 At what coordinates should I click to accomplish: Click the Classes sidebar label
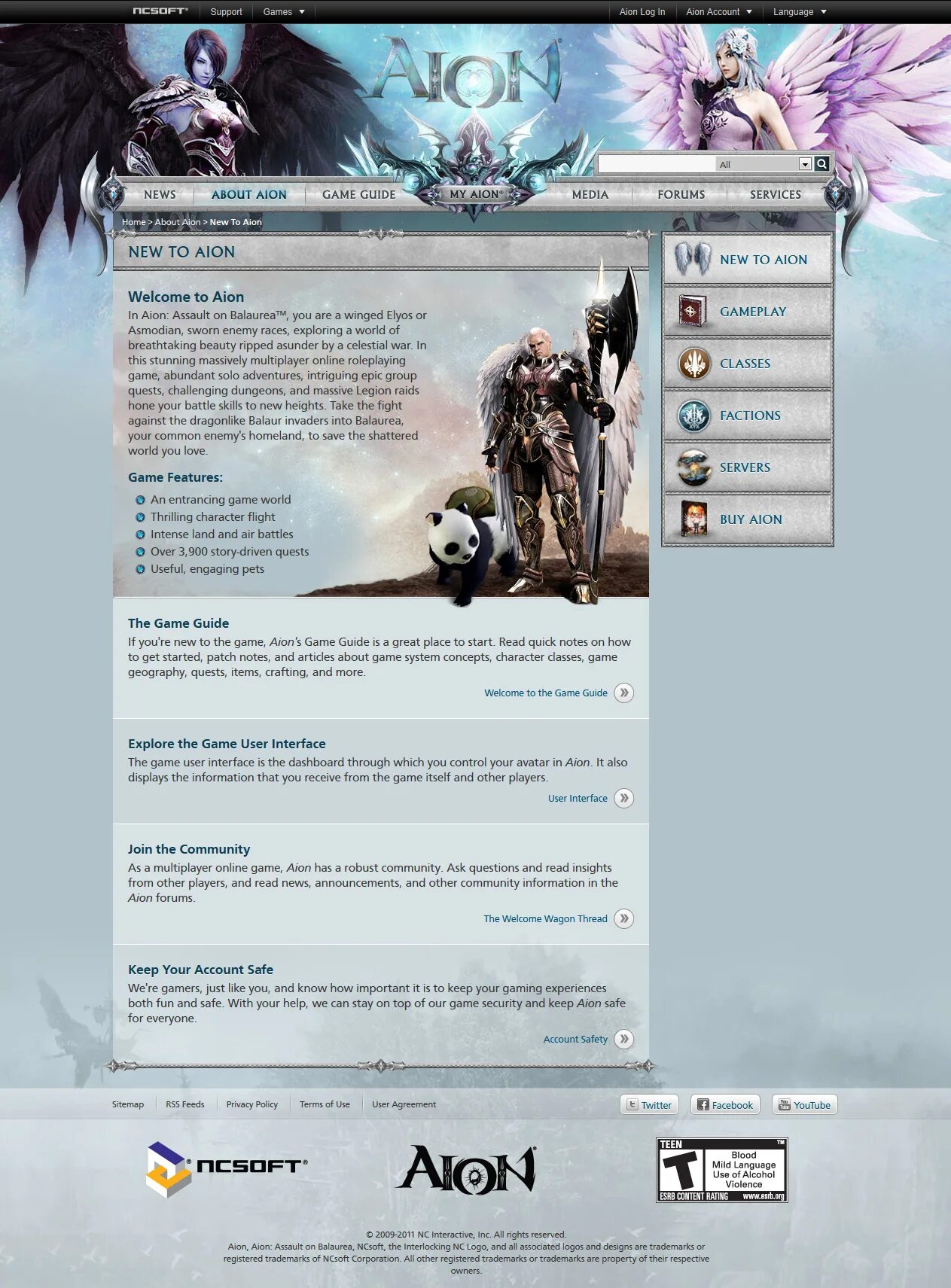745,364
